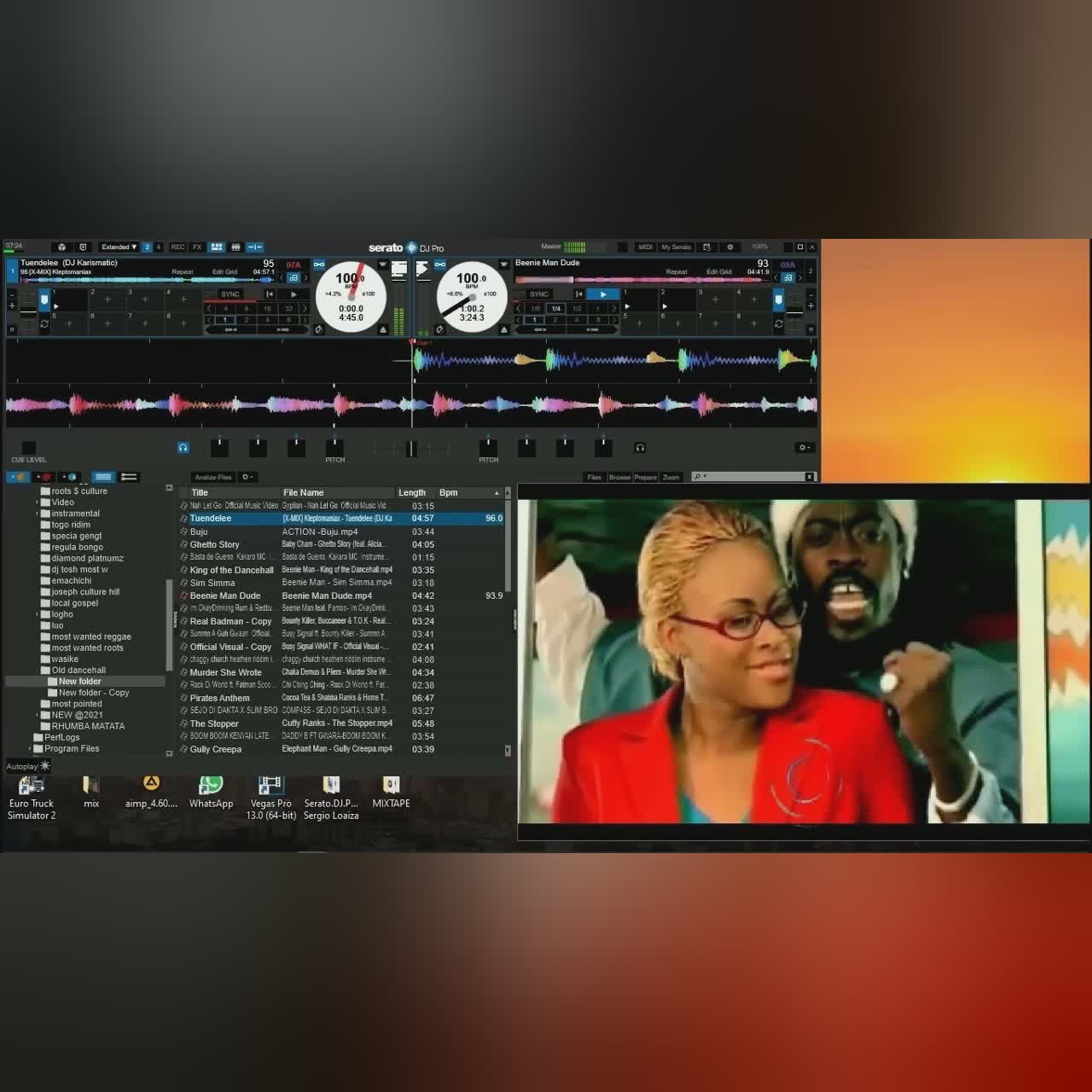Open WhatsApp desktop shortcut
Screen dimensions: 1092x1092
[x=211, y=792]
